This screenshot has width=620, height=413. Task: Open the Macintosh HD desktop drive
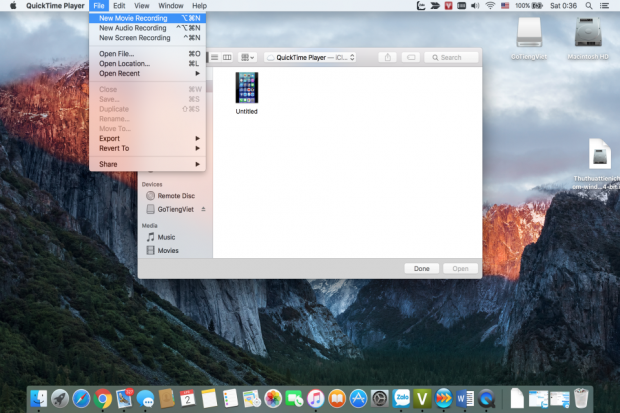pyautogui.click(x=588, y=38)
